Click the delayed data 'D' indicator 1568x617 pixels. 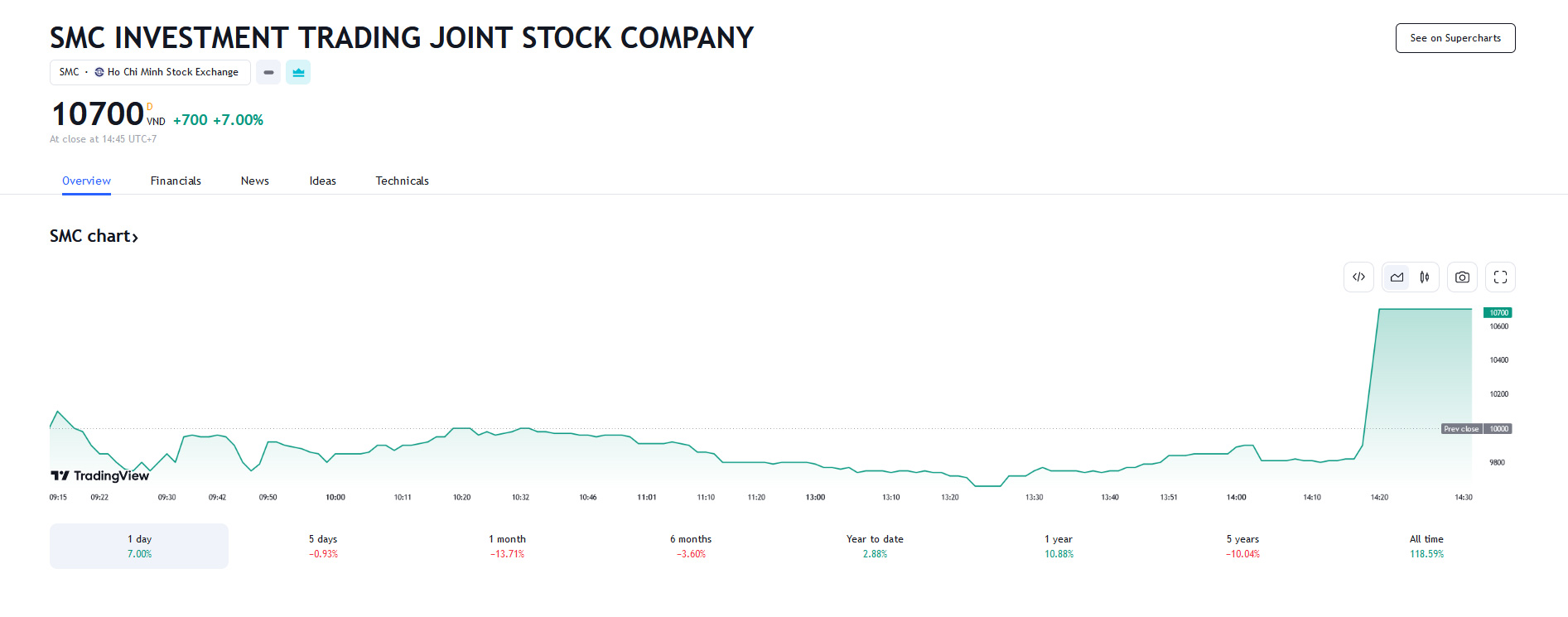150,107
